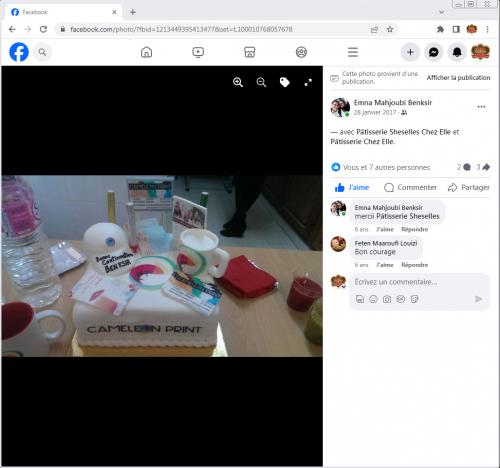Open Messenger chats
500x468 pixels.
tap(434, 52)
